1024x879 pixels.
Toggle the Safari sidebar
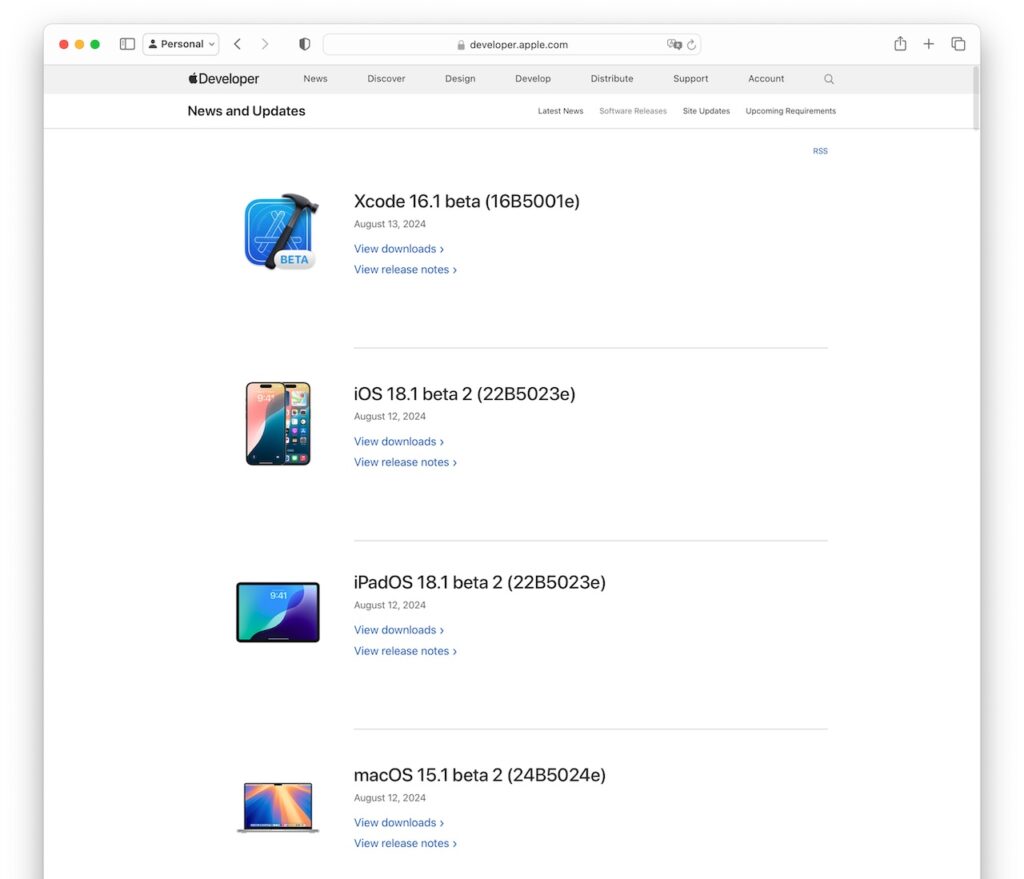[x=127, y=43]
